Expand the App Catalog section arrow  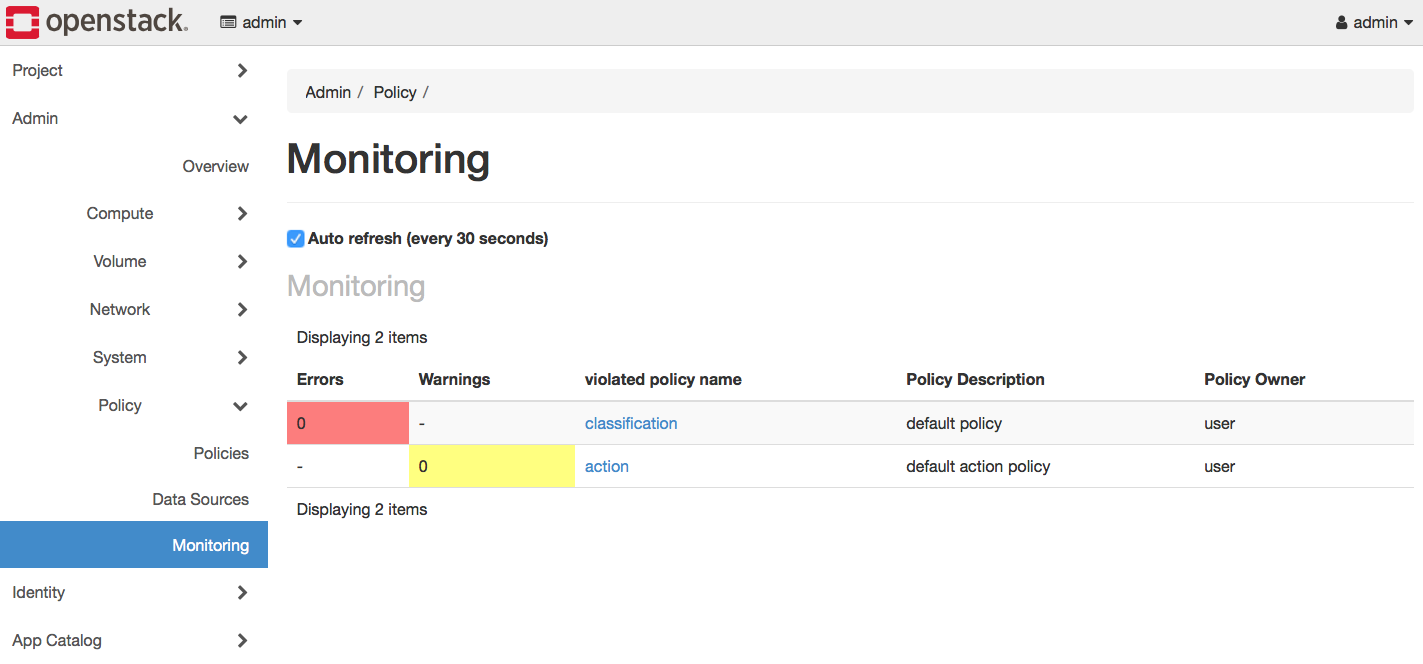click(x=242, y=640)
